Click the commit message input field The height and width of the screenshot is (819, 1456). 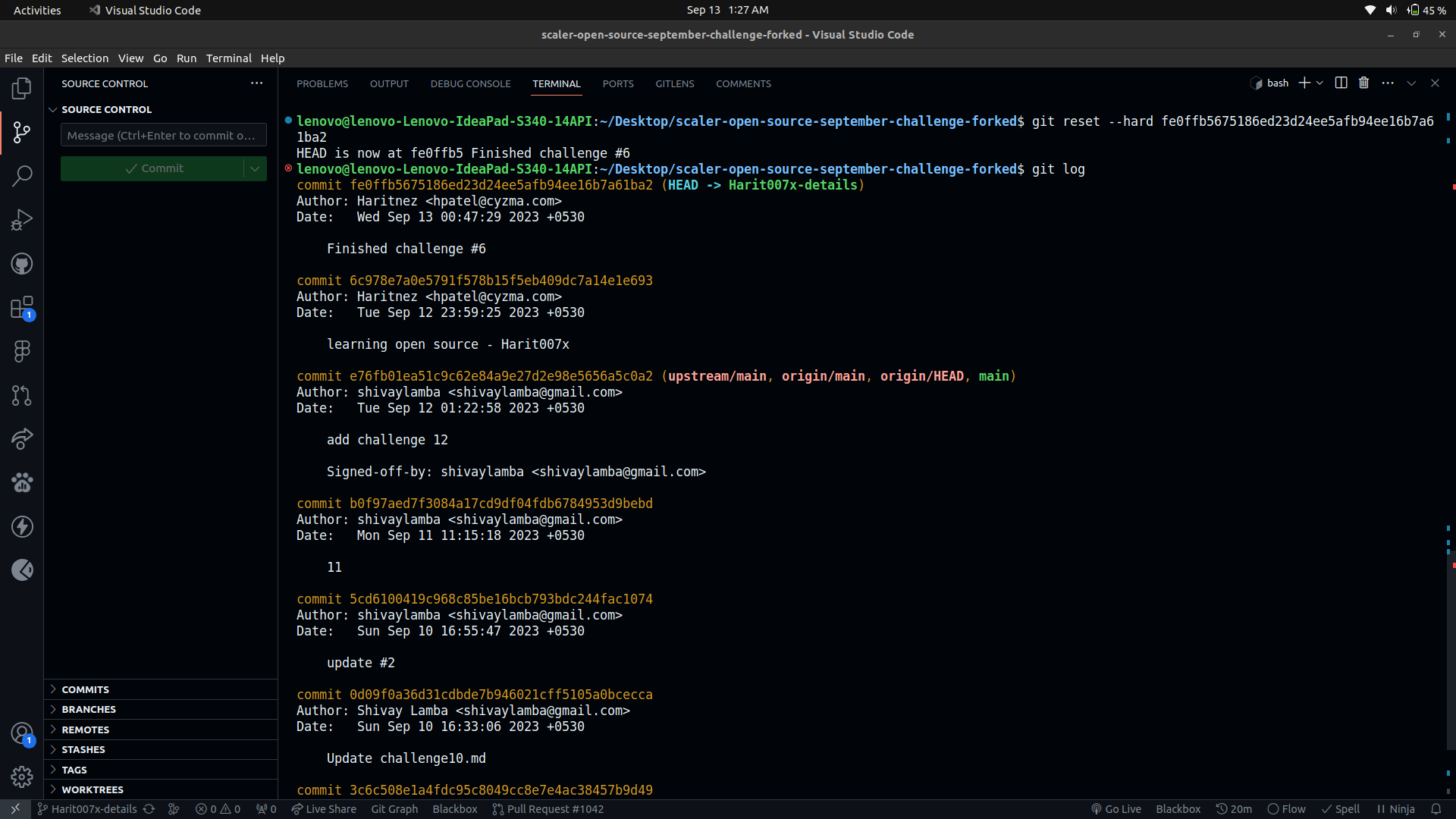pos(163,135)
